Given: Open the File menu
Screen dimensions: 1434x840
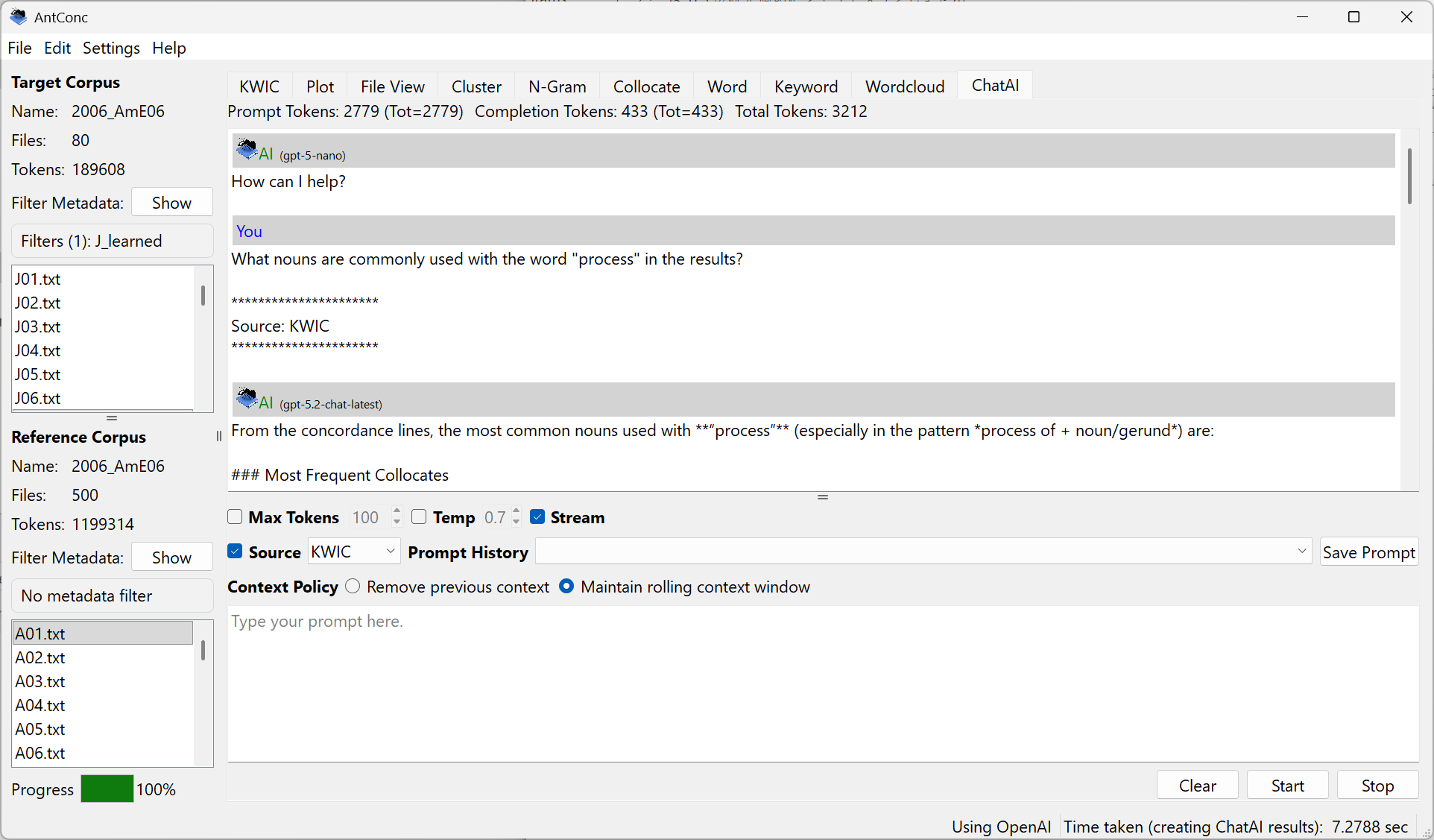Looking at the screenshot, I should pyautogui.click(x=20, y=48).
